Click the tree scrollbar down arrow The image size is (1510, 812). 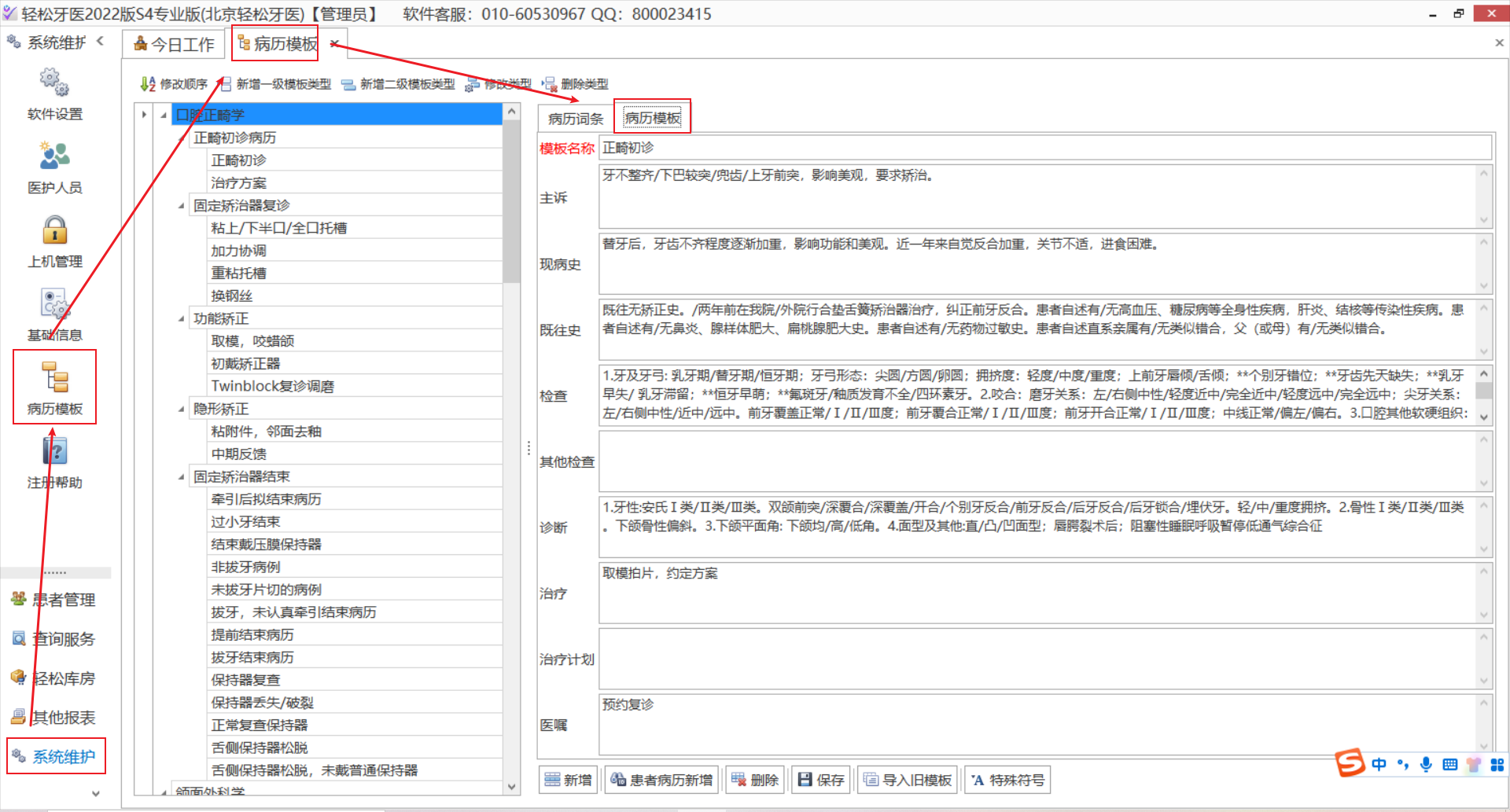tap(511, 787)
